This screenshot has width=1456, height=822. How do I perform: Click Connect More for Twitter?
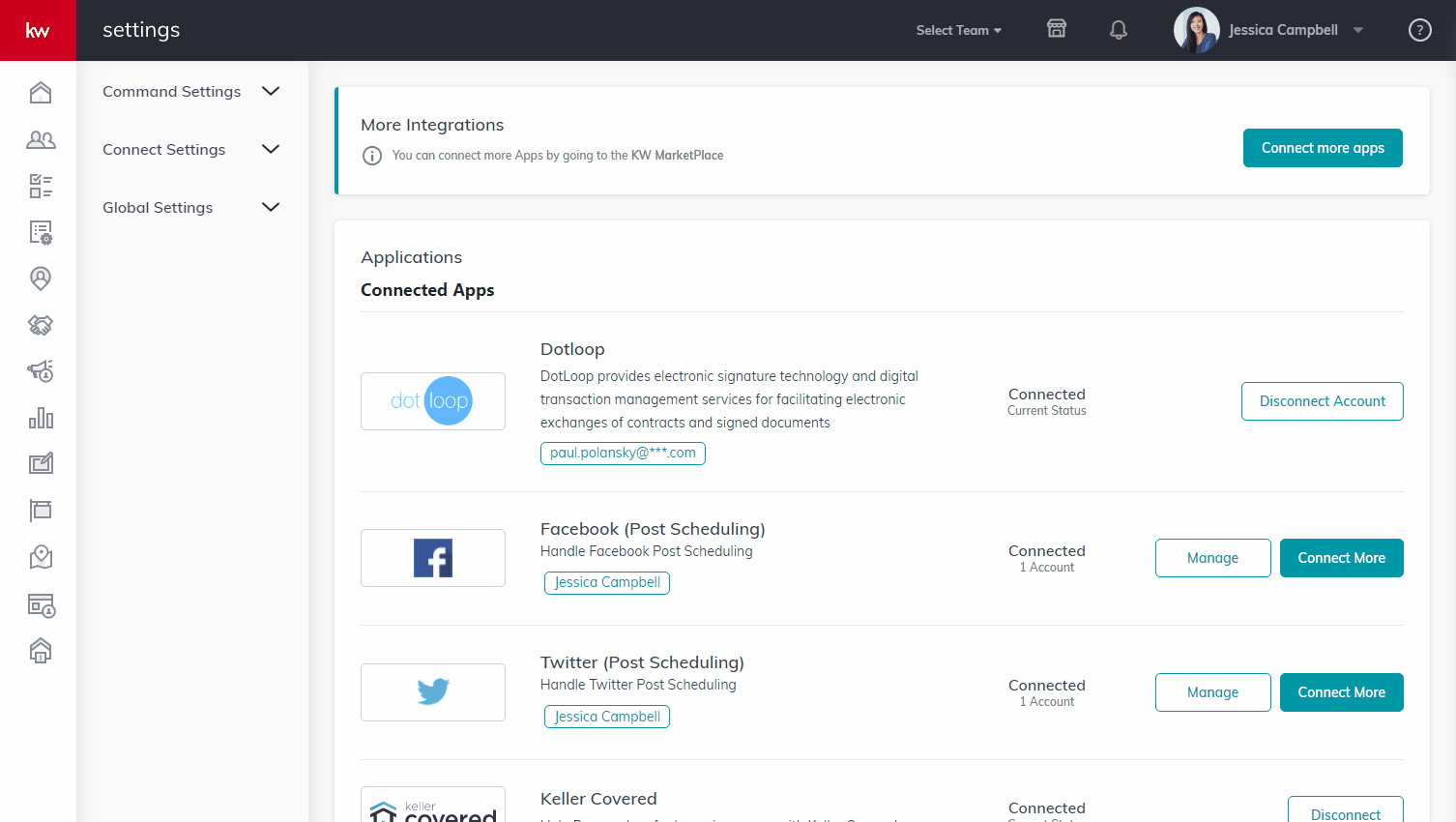(1342, 692)
